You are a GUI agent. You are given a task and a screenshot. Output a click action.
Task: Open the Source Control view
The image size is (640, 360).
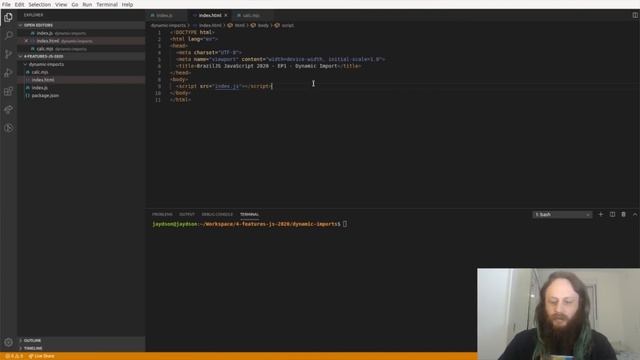tap(8, 54)
